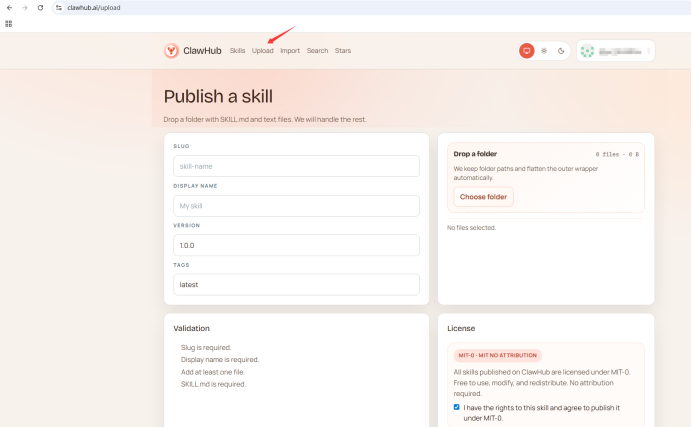Screen dimensions: 692x427
Task: Switch to dark theme moon icon
Action: point(561,51)
